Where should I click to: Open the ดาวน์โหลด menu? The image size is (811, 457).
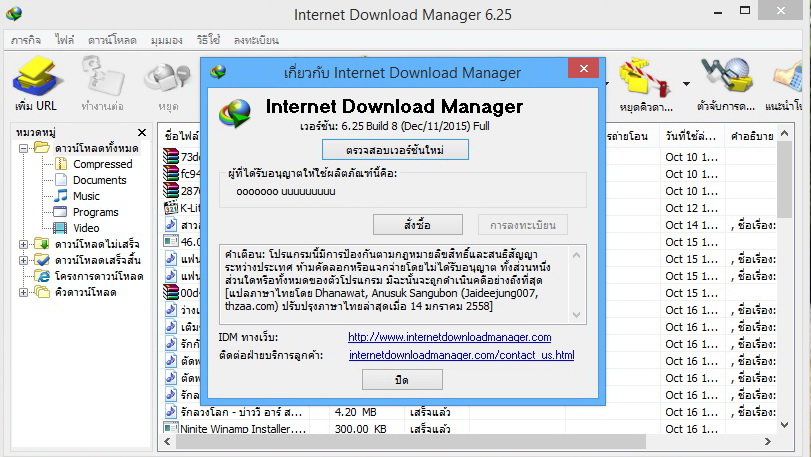click(x=112, y=40)
